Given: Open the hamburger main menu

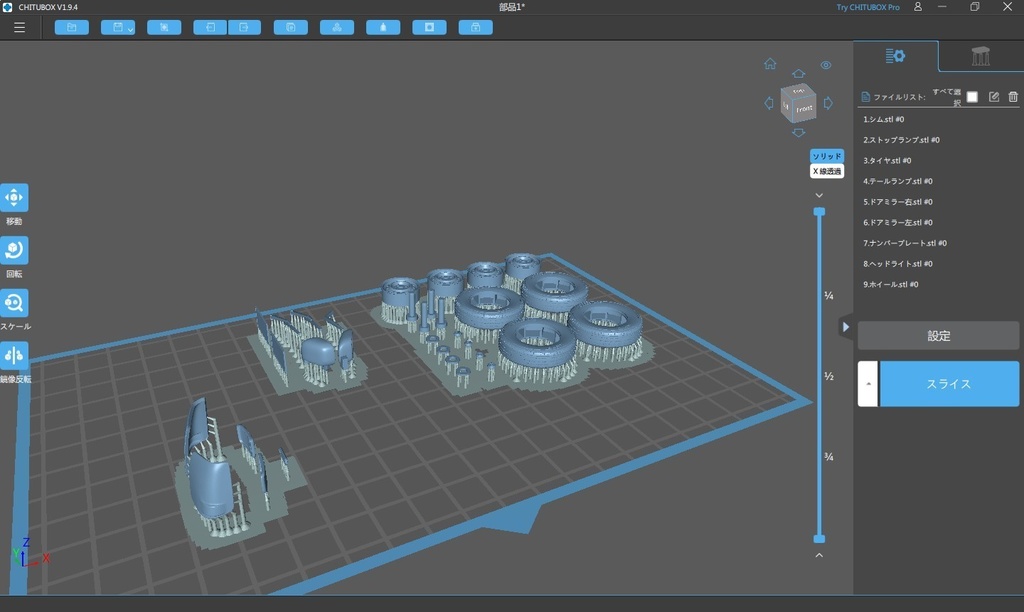Looking at the screenshot, I should tap(20, 27).
